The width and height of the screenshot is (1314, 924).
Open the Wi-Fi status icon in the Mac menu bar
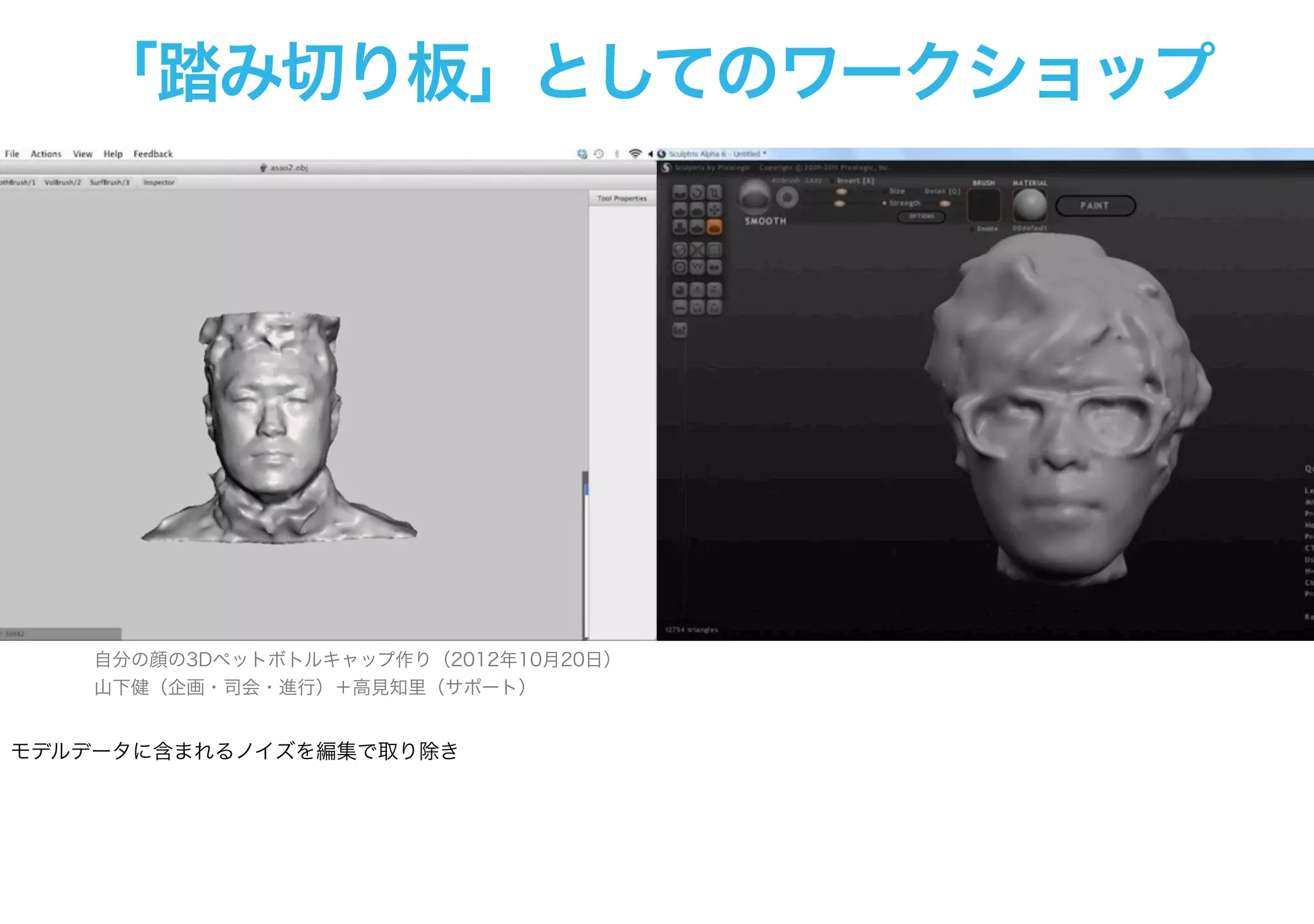635,153
